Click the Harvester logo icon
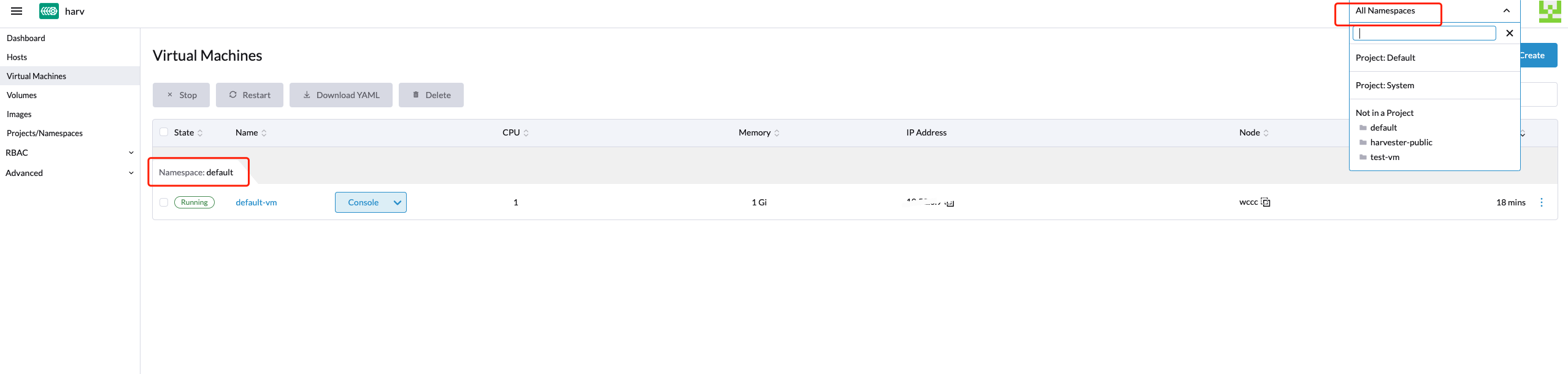The image size is (1568, 374). [48, 10]
